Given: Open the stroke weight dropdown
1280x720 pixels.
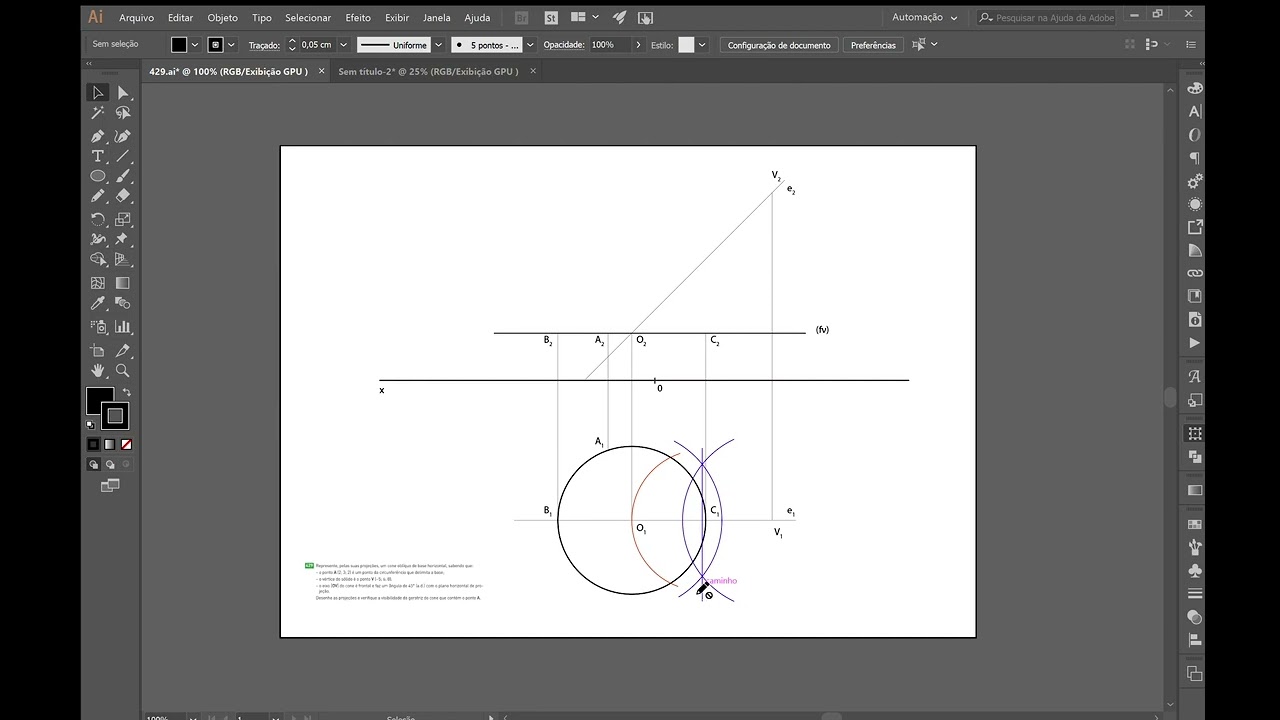Looking at the screenshot, I should (x=344, y=45).
